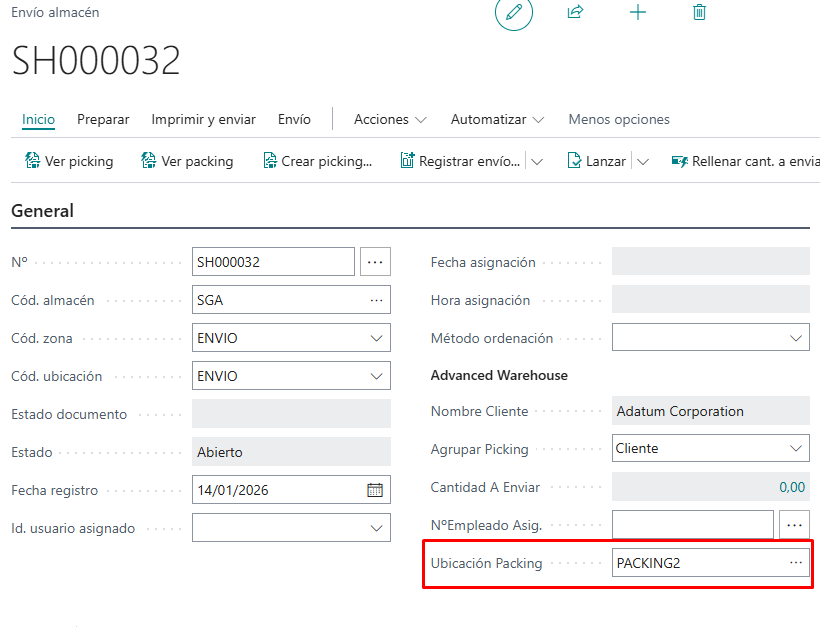Expand the Cód. zona dropdown
Viewport: 820px width, 627px height.
pos(376,338)
